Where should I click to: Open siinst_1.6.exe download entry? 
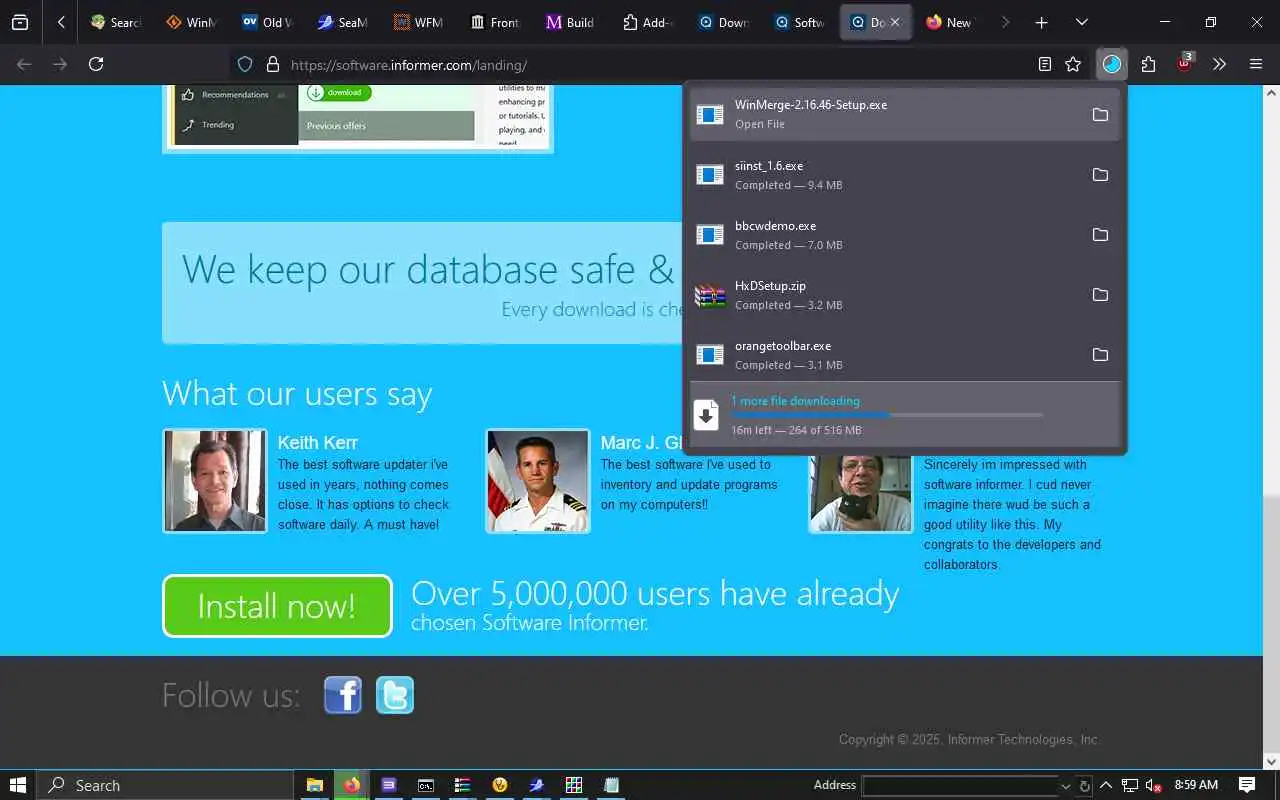885,174
